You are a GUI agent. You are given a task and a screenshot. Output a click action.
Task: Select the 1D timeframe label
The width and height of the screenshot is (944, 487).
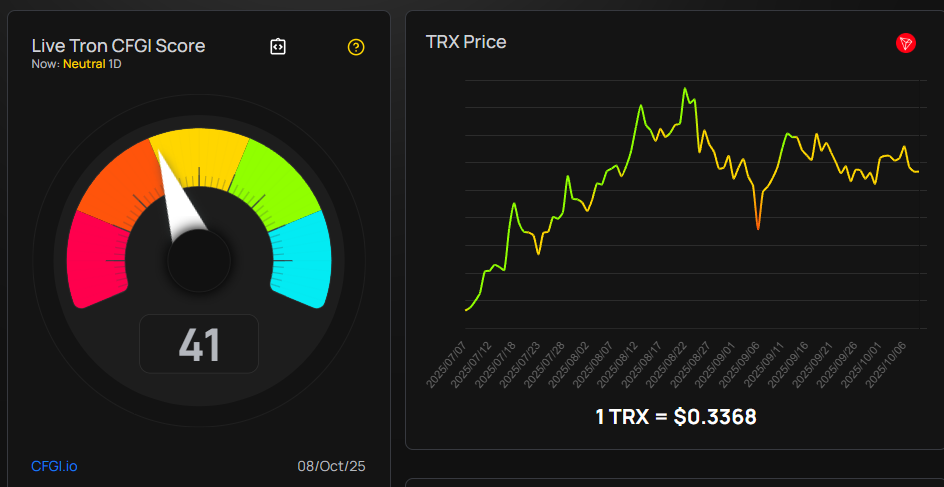pyautogui.click(x=115, y=64)
